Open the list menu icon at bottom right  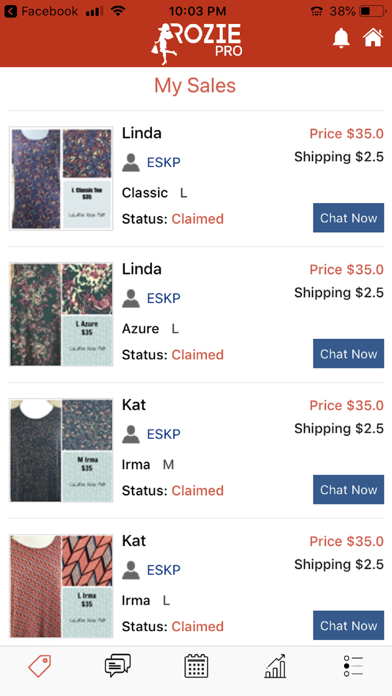coord(353,666)
